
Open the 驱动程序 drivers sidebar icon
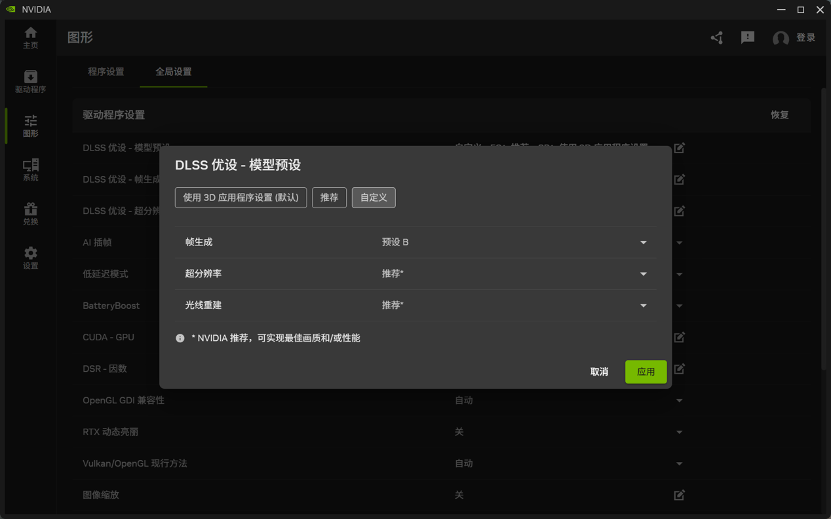[30, 82]
